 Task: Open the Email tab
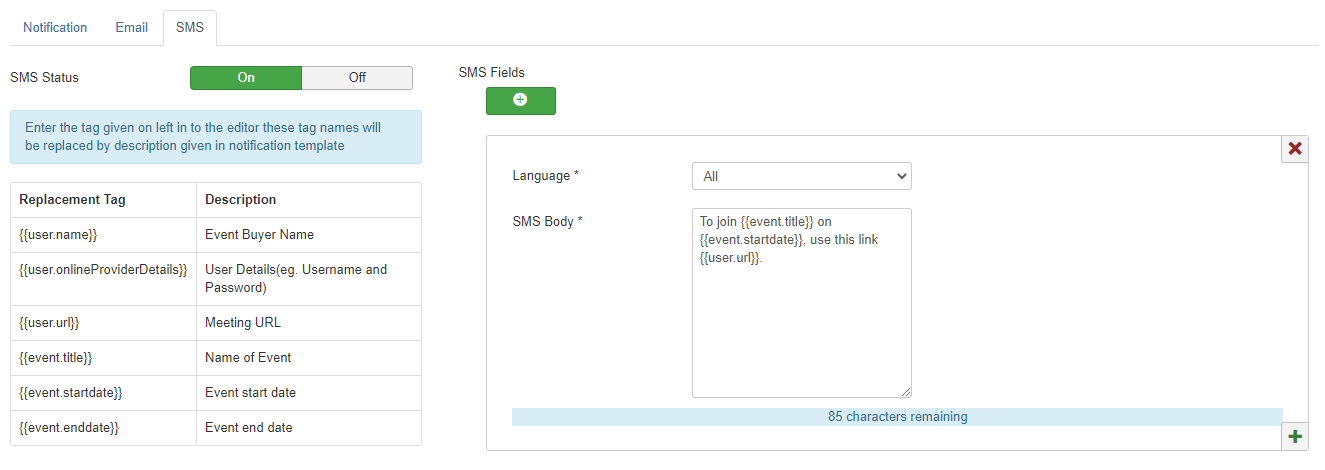131,27
